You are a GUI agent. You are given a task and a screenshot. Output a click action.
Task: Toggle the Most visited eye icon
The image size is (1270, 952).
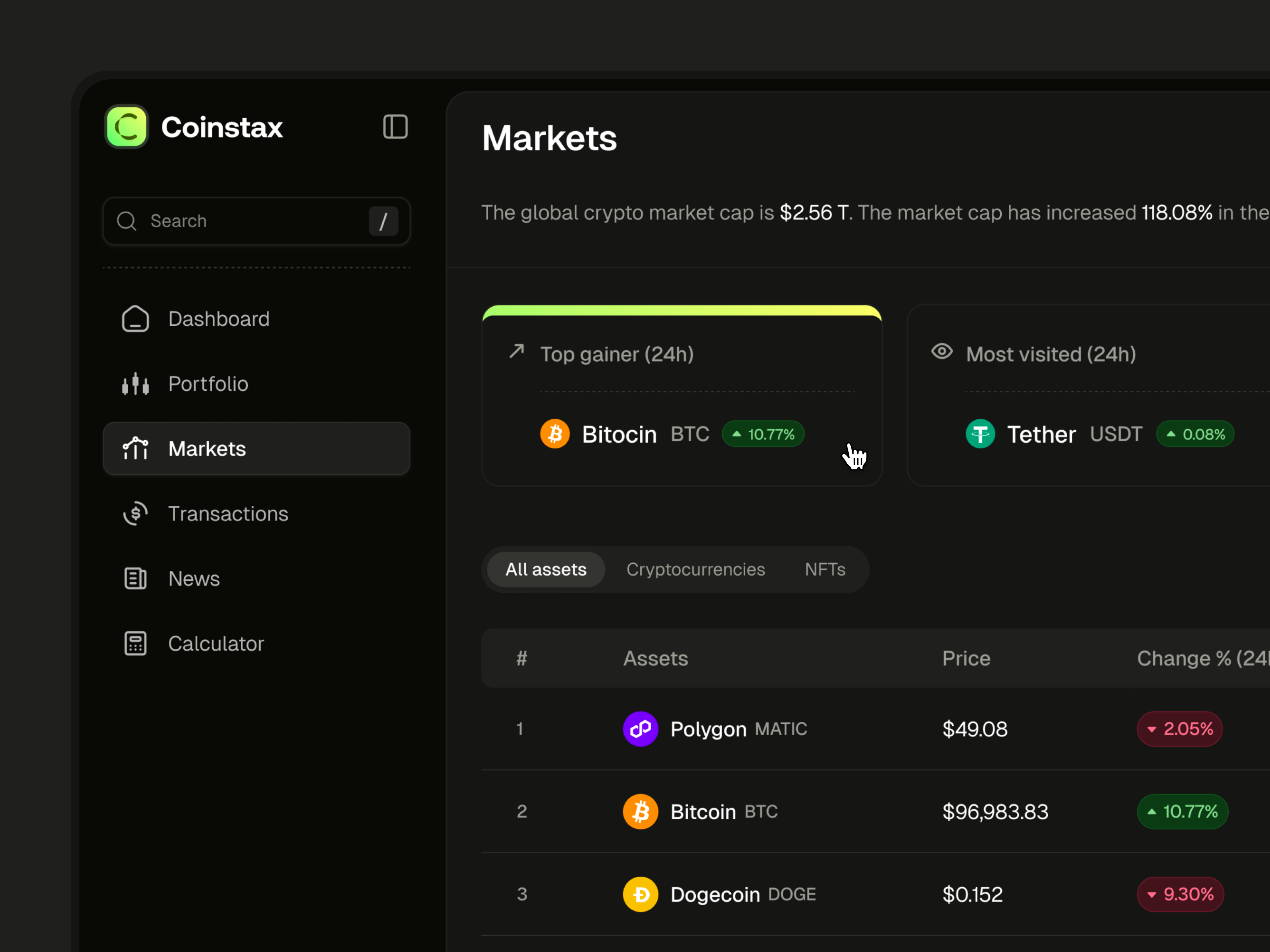click(x=942, y=351)
